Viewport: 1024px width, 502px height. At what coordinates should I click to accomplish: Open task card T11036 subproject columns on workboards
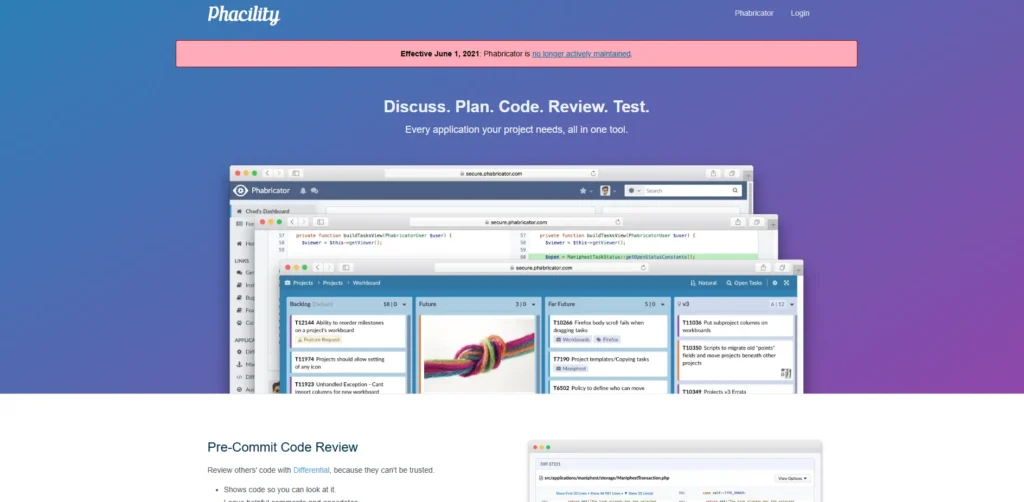click(736, 326)
